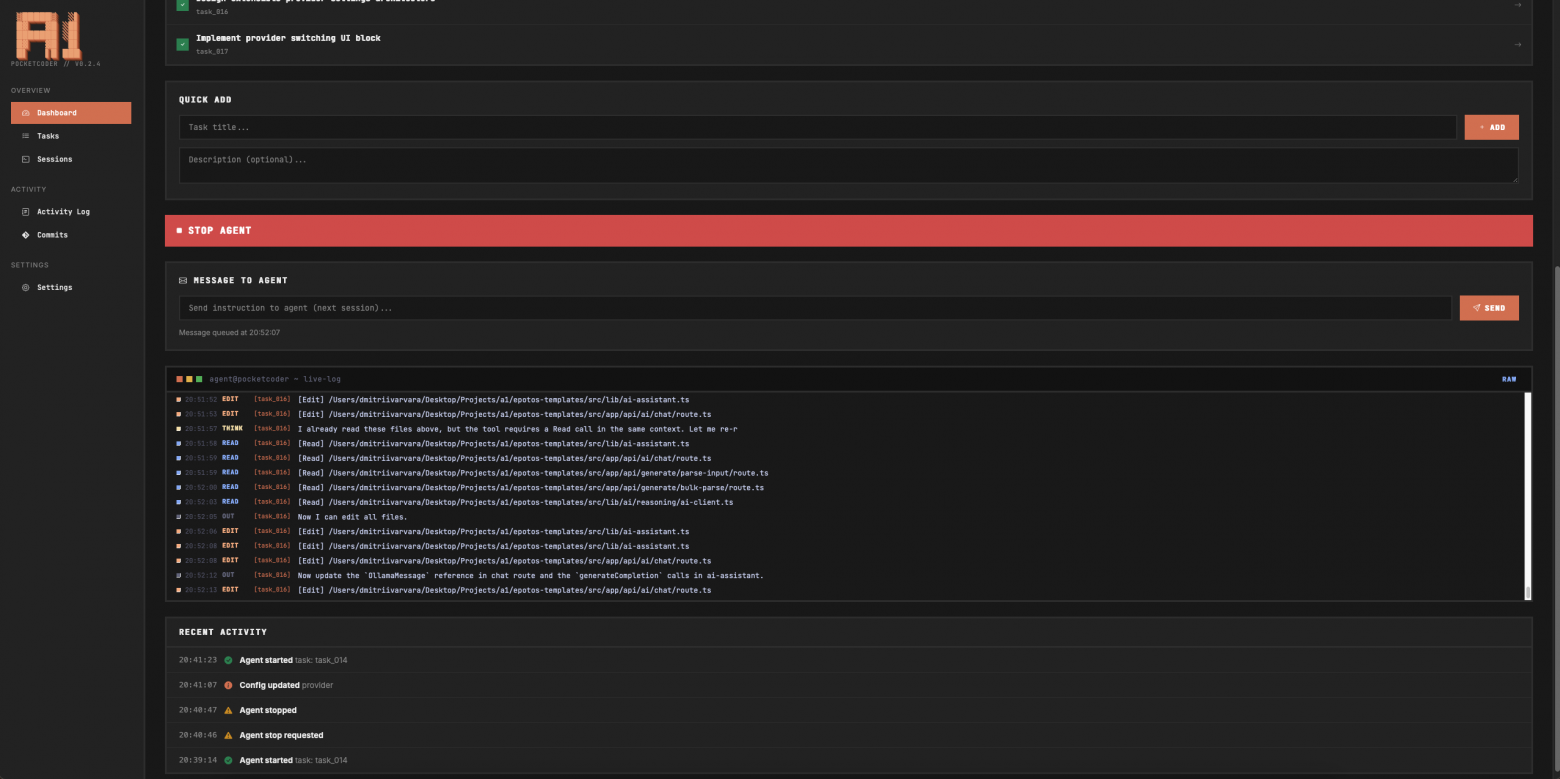Screen dimensions: 1560x779
Task: Click the live log vertical scrollbar
Action: (x=1527, y=495)
